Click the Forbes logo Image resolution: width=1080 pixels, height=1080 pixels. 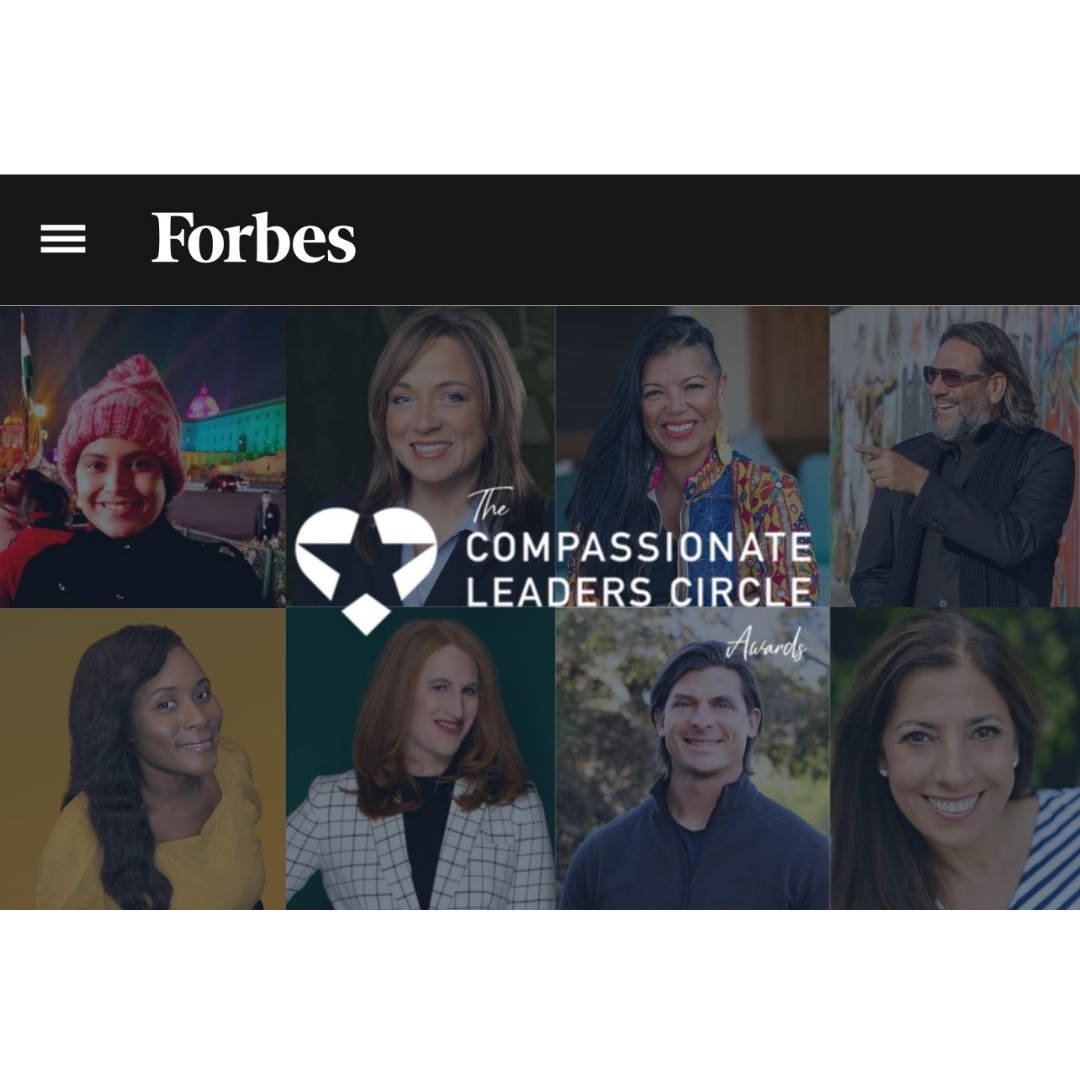[253, 238]
